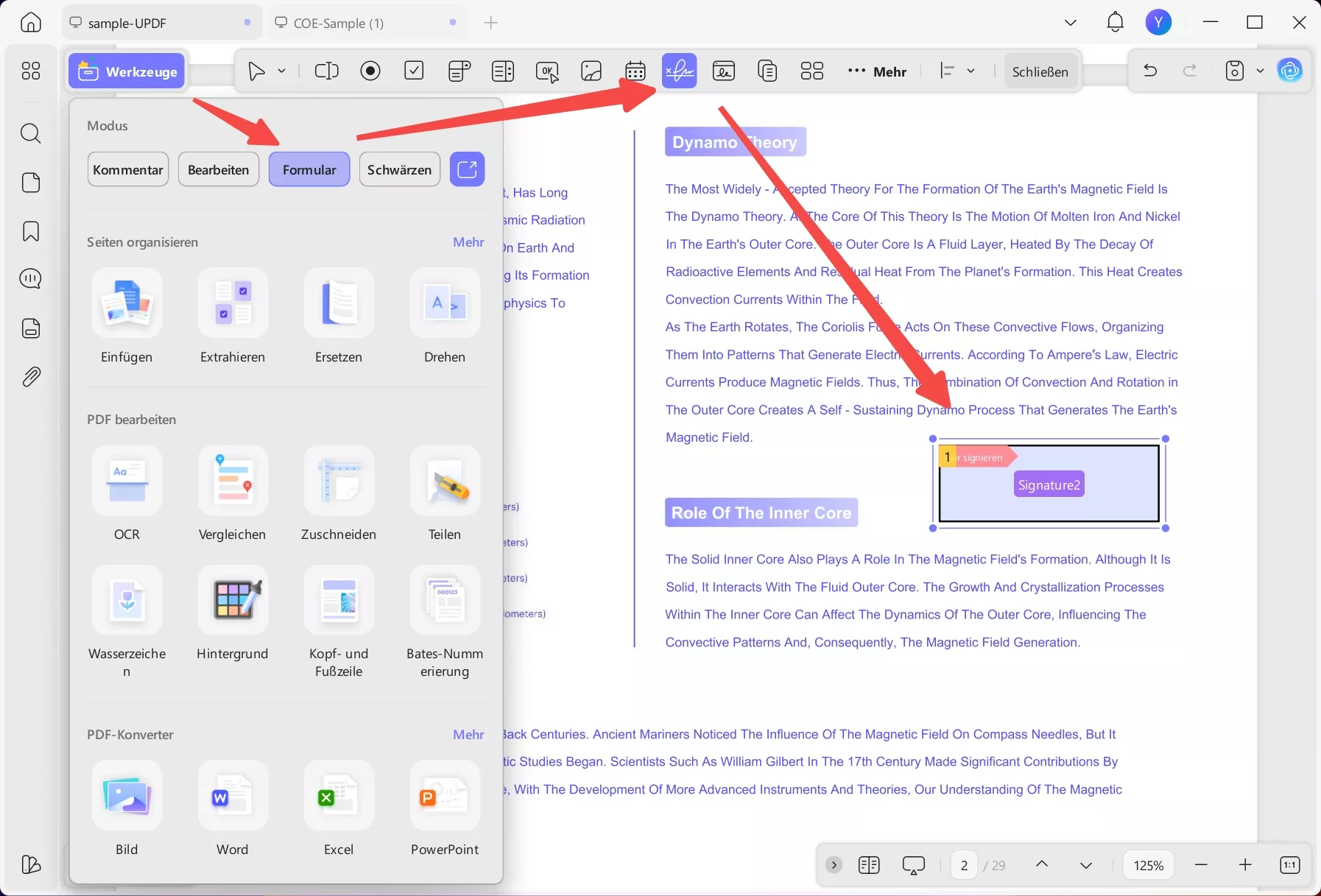Open Kopf- und Fußzeile tool
Screen dimensions: 1321x896
(339, 622)
